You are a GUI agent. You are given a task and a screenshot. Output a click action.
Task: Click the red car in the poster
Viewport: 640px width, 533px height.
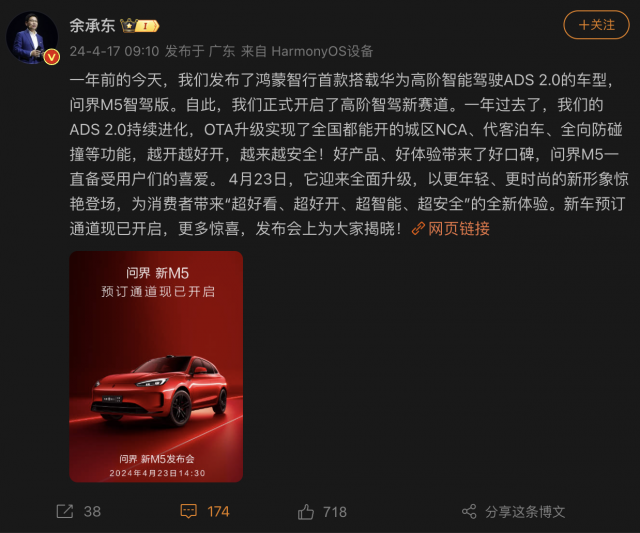(159, 391)
